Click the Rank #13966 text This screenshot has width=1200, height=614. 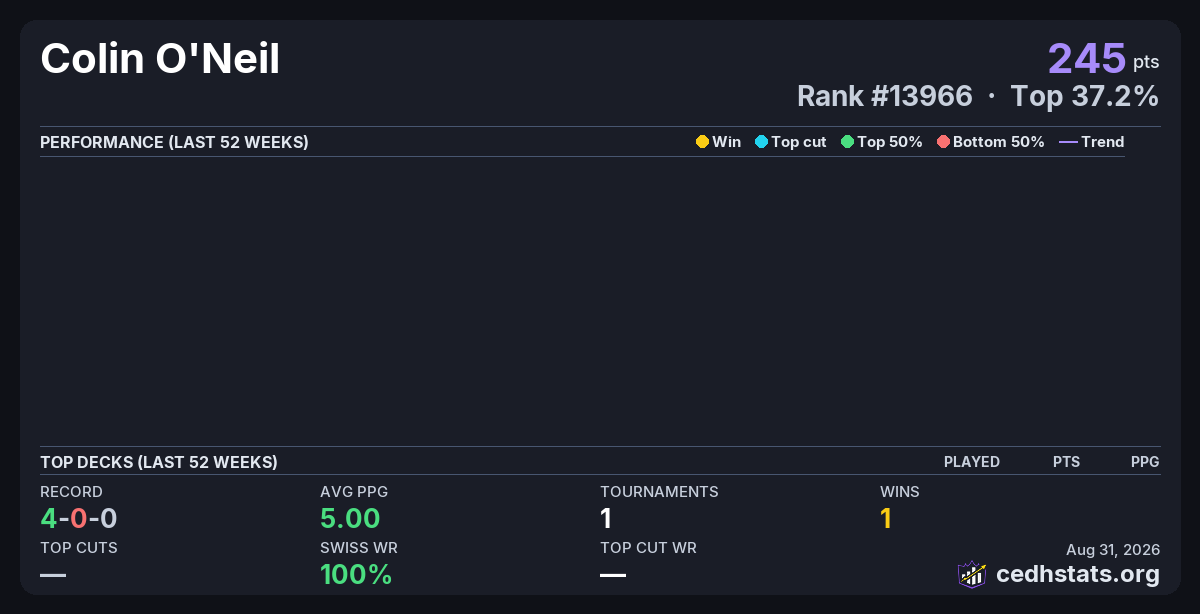(x=885, y=96)
